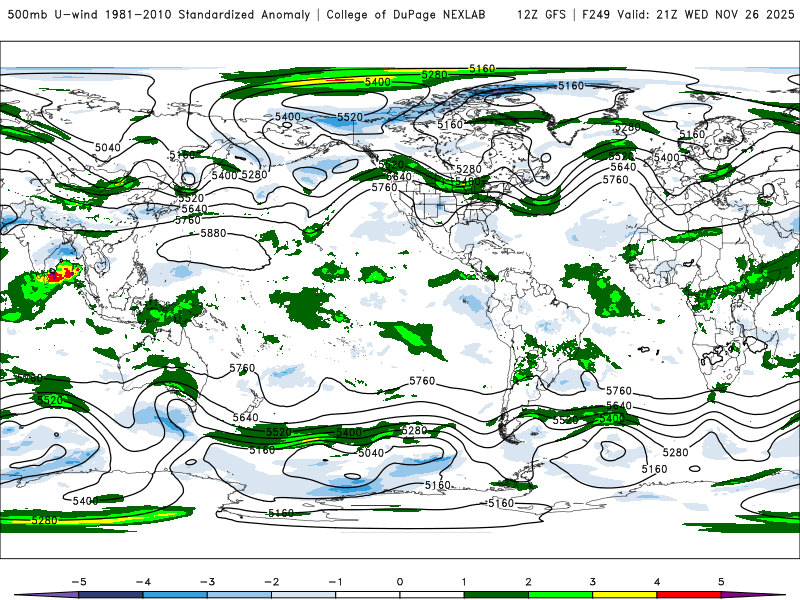The height and width of the screenshot is (600, 800).
Task: Click the bright green 2 to 3 colorbar segment
Action: point(560,595)
